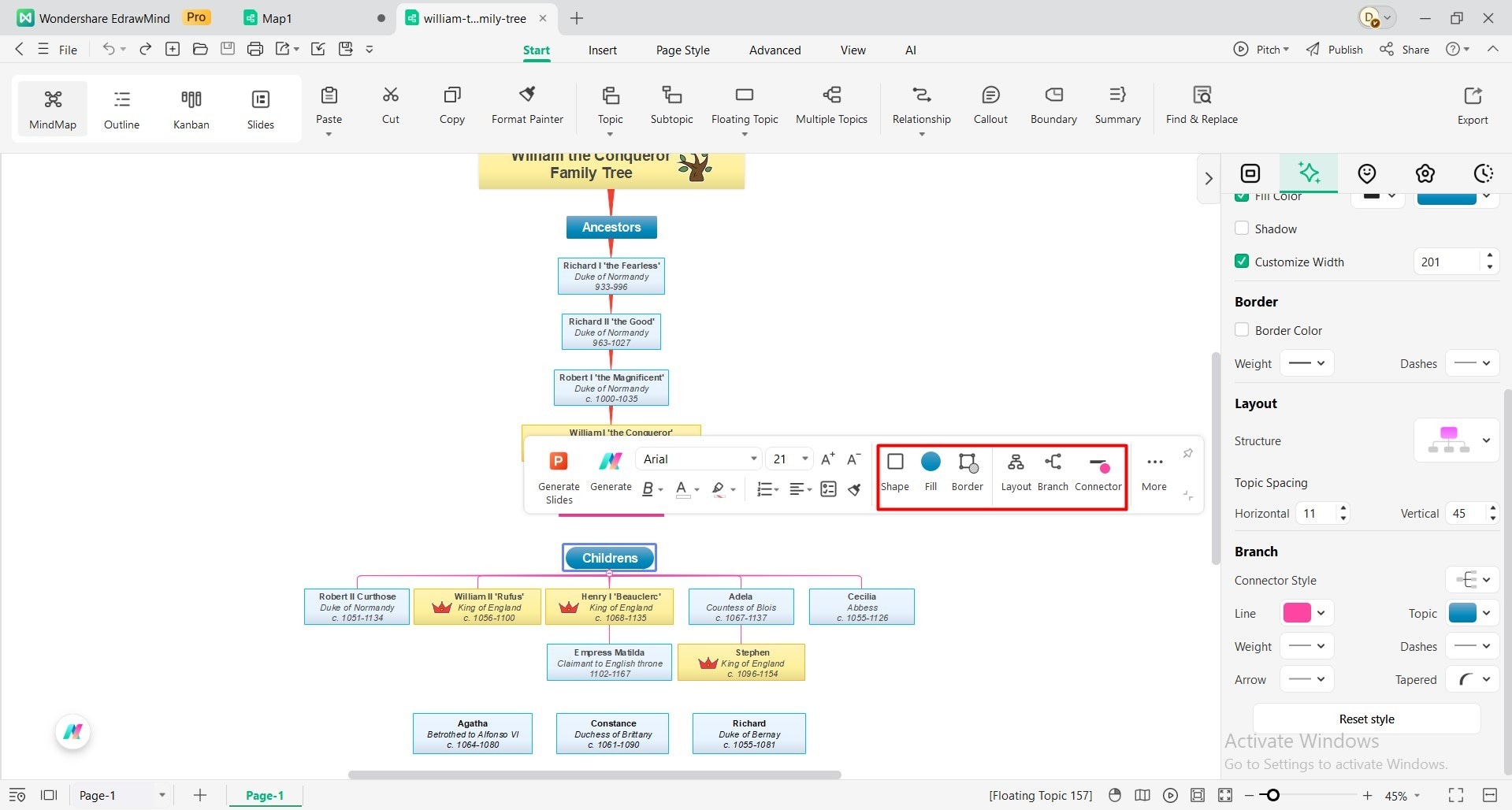This screenshot has width=1512, height=810.
Task: Open the font size 21 dropdown
Action: (789, 459)
